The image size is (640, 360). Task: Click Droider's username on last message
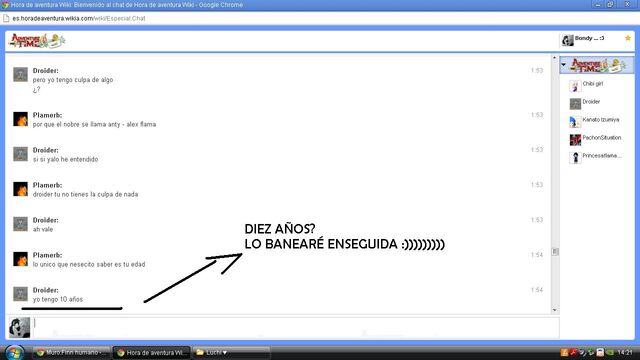point(45,290)
